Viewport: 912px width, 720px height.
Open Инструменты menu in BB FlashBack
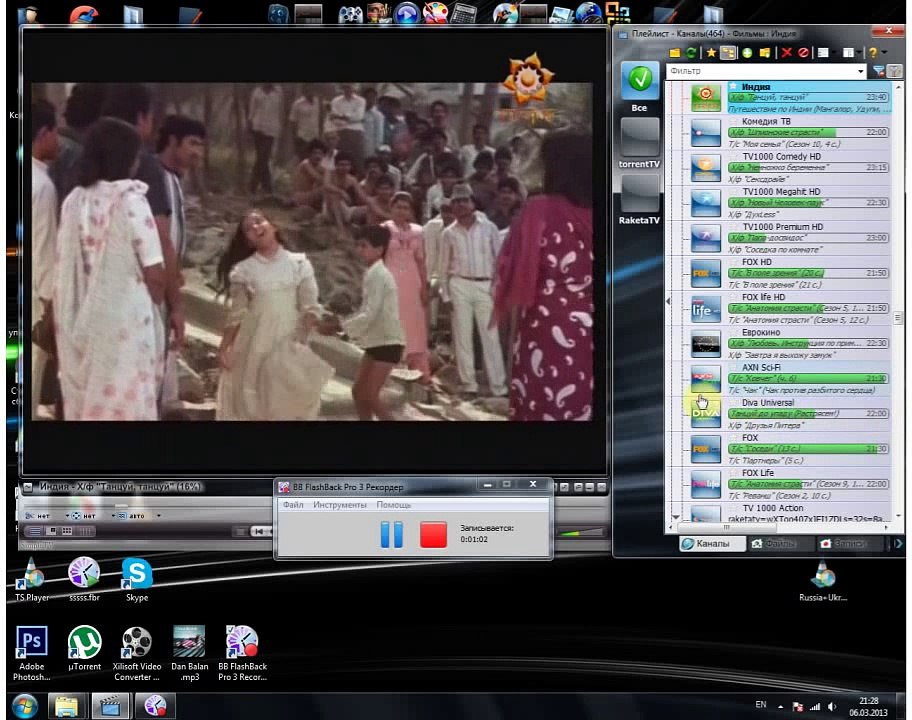[x=340, y=505]
